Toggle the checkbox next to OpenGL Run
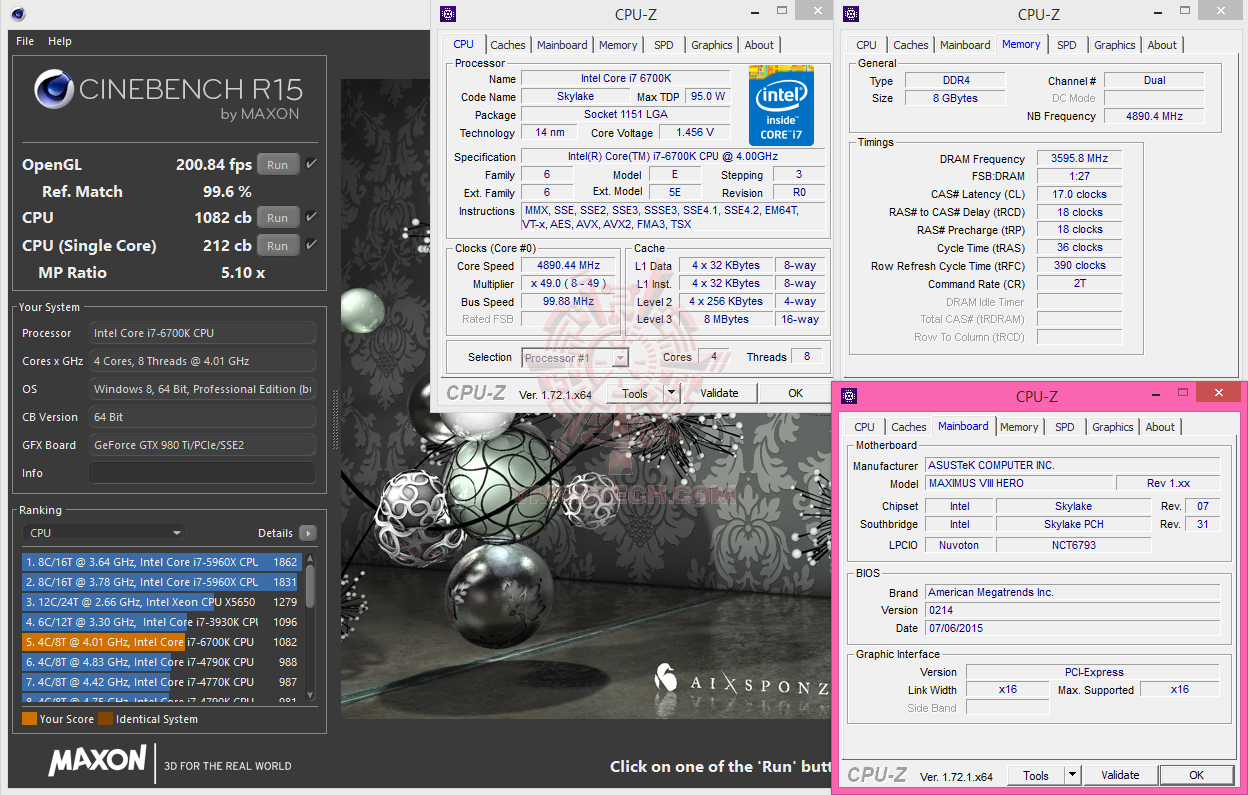Screen dimensions: 1248x795 312,164
